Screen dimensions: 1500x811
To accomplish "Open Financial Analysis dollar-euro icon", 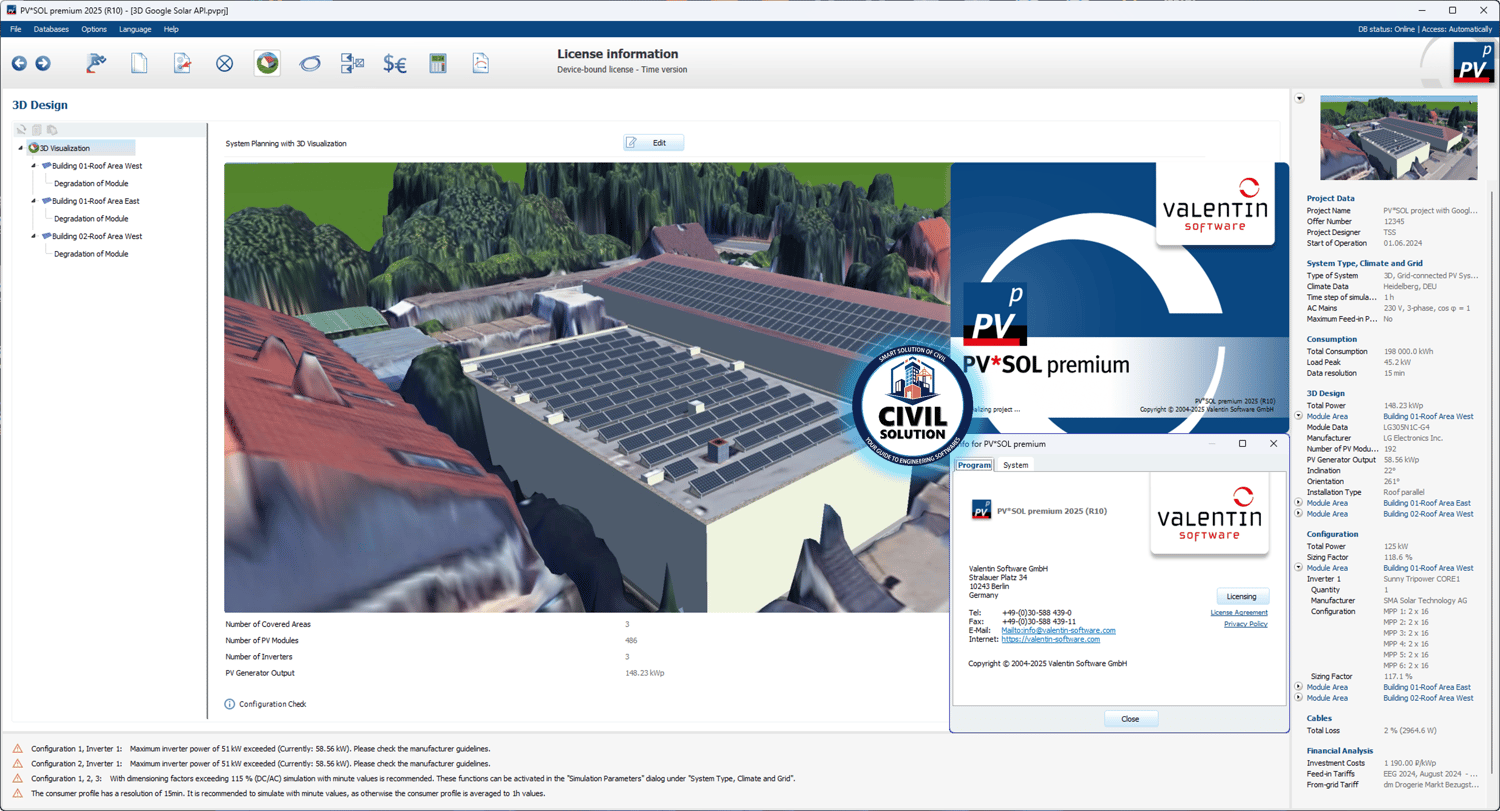I will tap(395, 64).
